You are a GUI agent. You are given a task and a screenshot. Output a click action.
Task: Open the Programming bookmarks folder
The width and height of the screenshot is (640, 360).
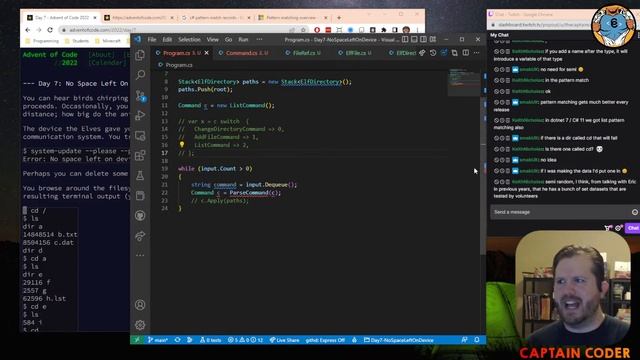[x=42, y=41]
